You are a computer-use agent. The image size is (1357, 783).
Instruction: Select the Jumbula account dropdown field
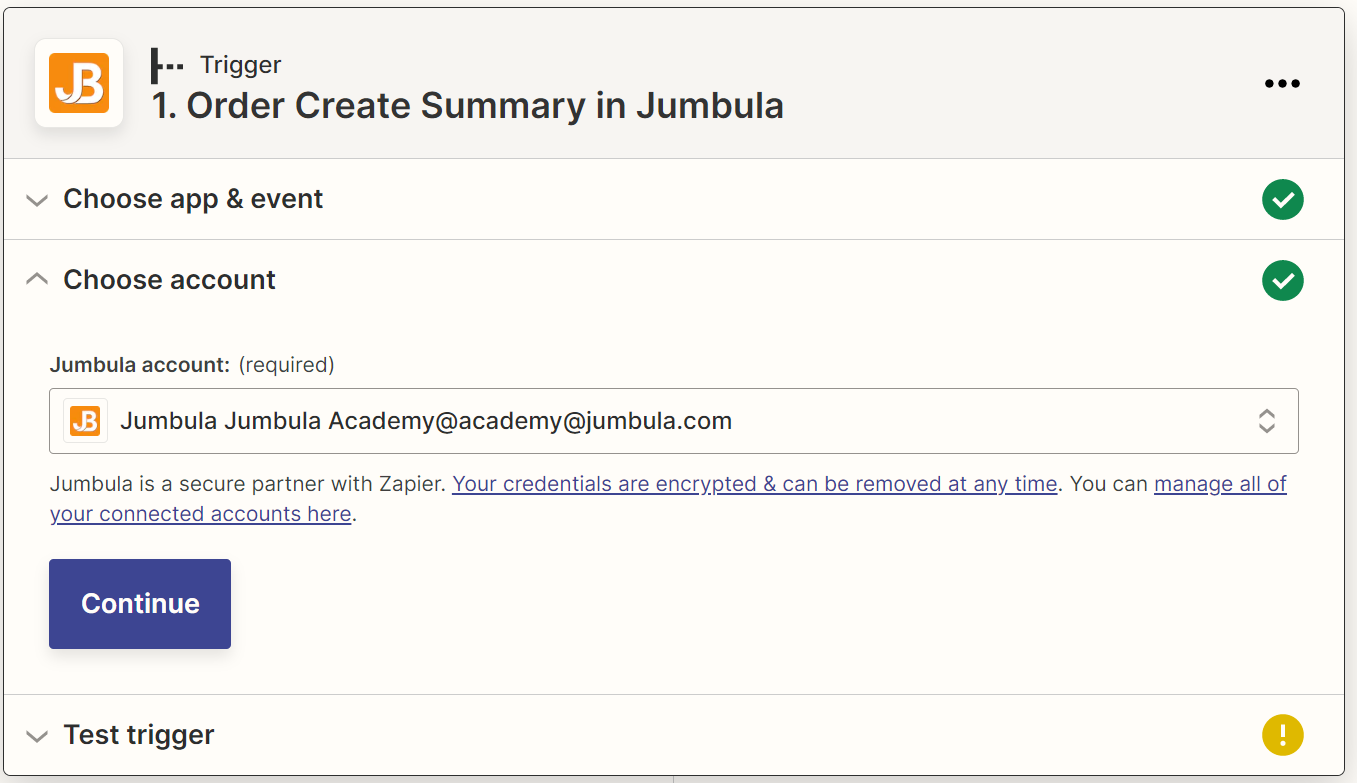[x=674, y=421]
